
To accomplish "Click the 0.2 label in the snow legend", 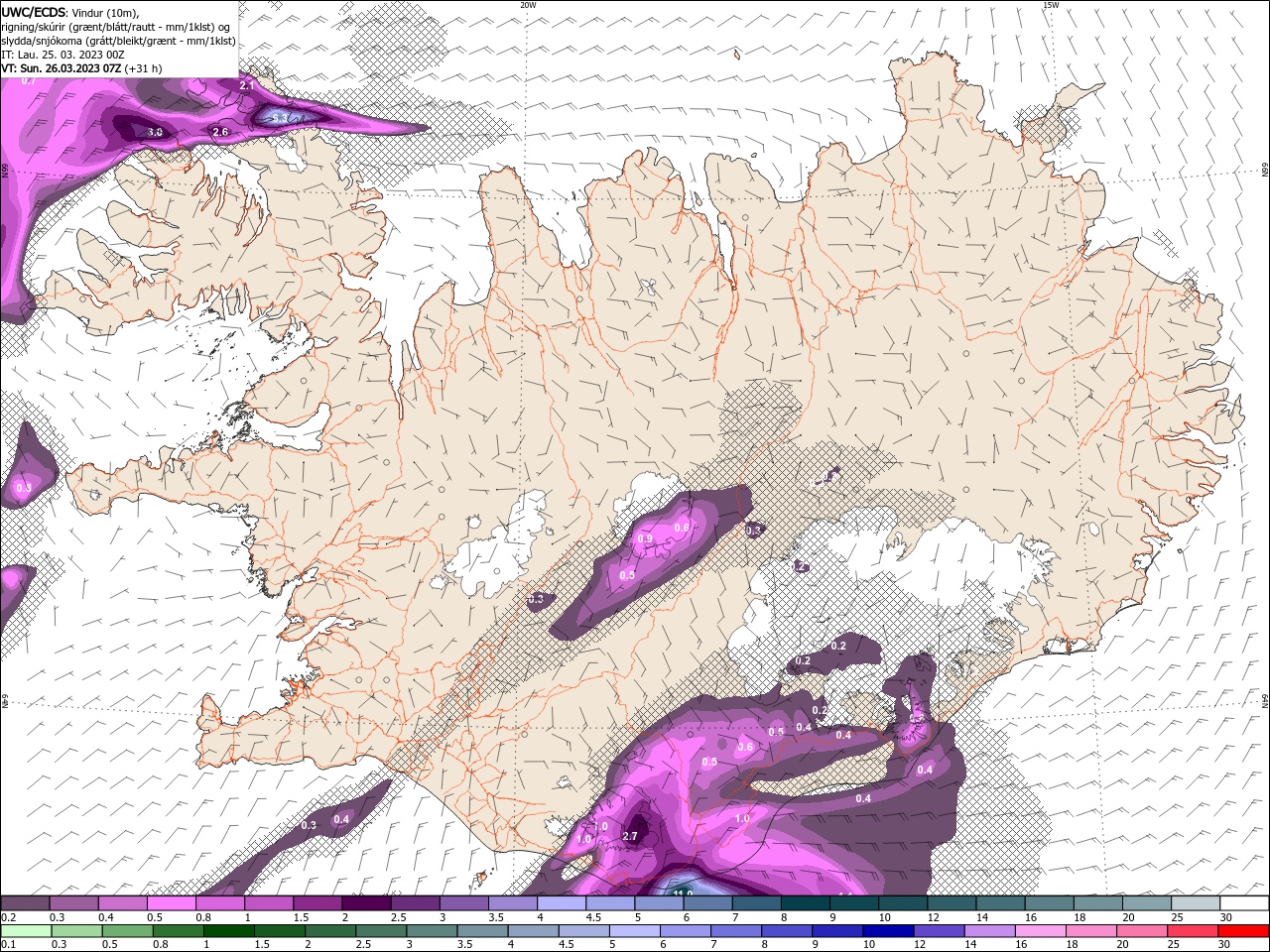I will (8, 917).
